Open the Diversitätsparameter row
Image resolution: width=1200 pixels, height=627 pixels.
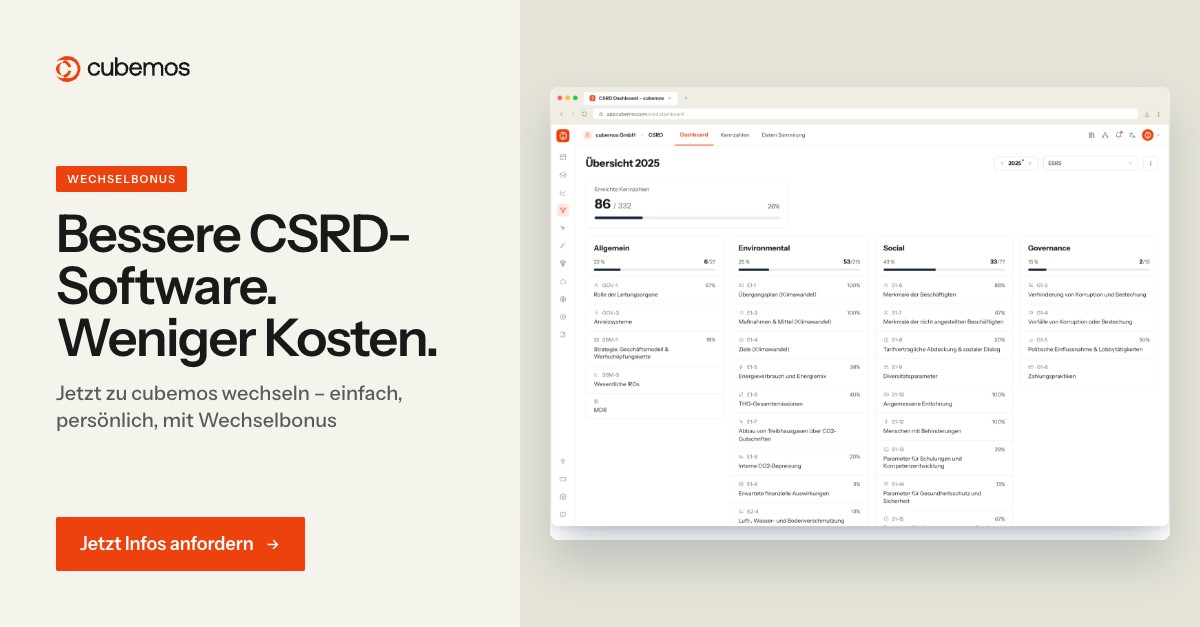click(945, 372)
